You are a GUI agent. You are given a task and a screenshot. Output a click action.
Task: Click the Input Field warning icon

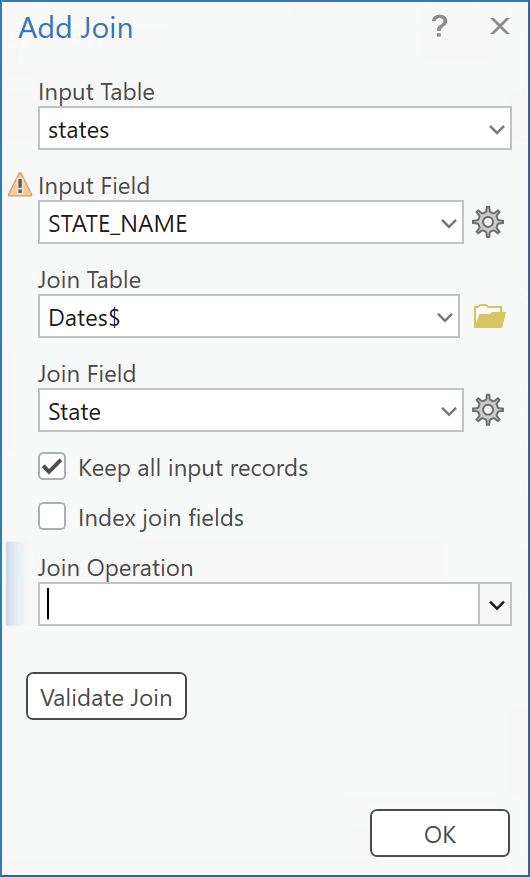[x=20, y=185]
